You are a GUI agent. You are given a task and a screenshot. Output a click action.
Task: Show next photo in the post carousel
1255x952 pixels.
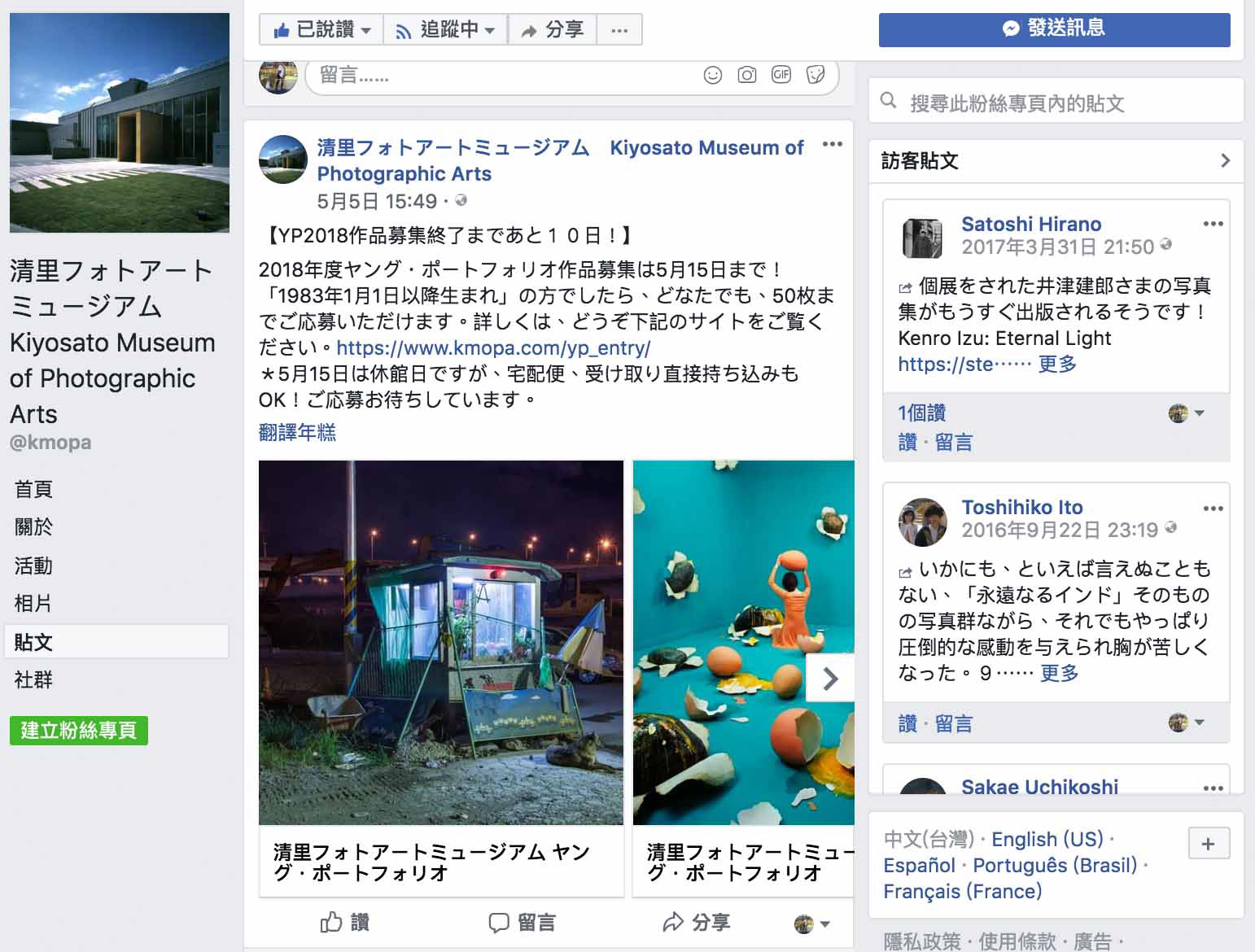pos(830,679)
